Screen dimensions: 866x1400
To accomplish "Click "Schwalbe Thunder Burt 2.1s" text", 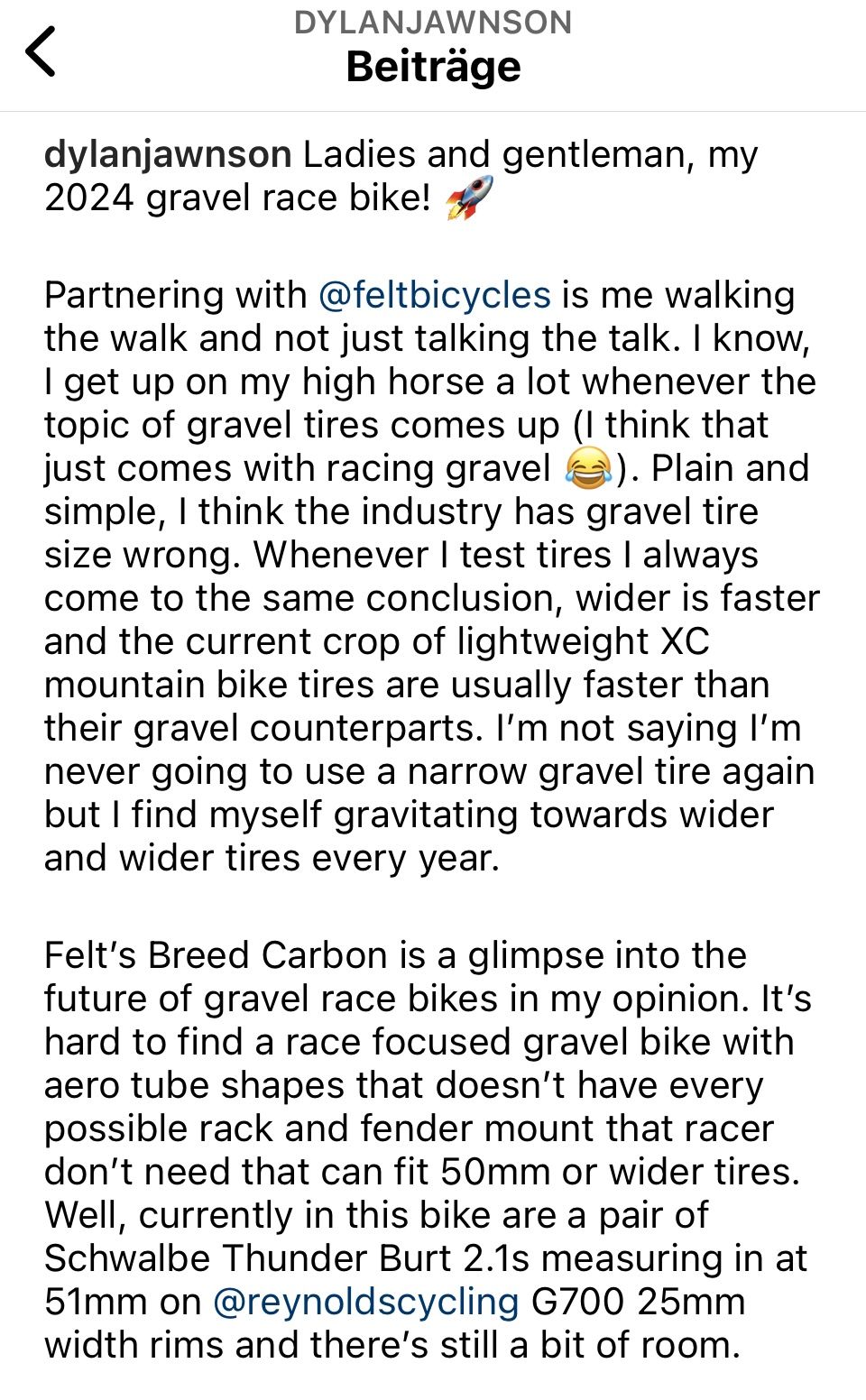I will [x=286, y=1258].
